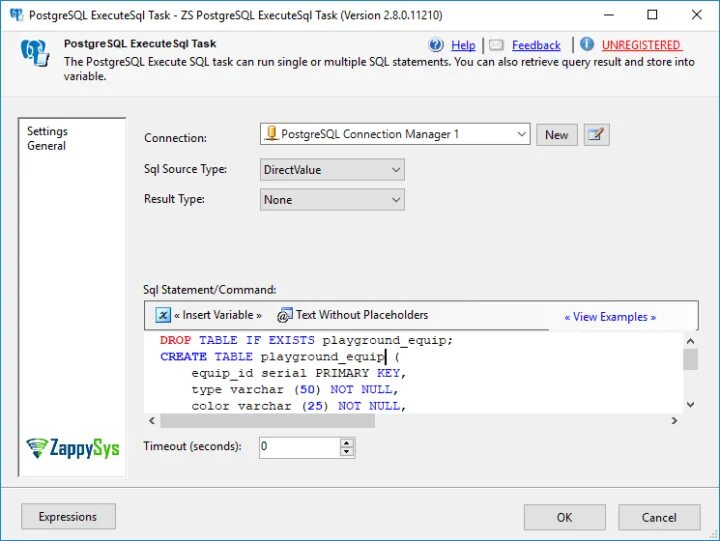Open the Expressions button

click(x=68, y=517)
